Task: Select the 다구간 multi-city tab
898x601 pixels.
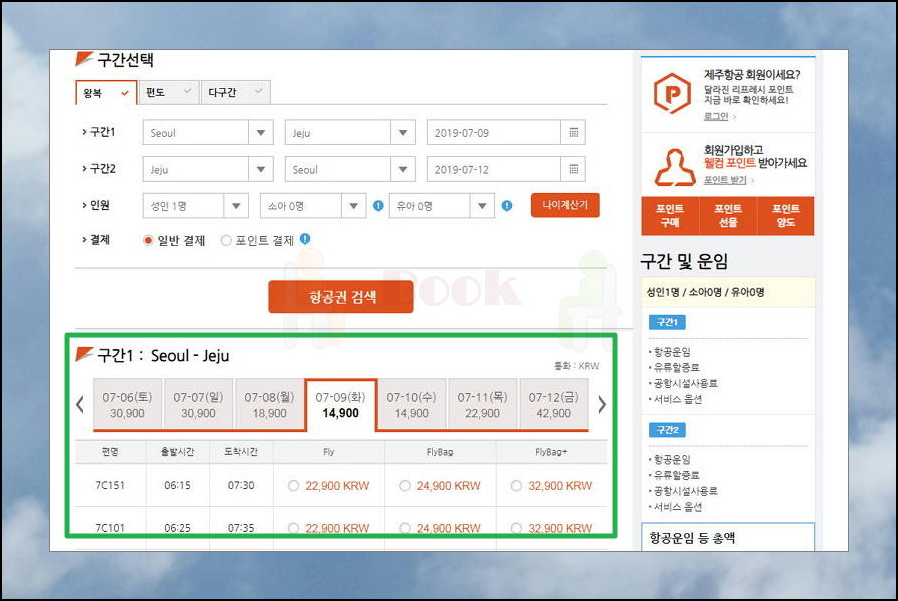Action: (235, 92)
